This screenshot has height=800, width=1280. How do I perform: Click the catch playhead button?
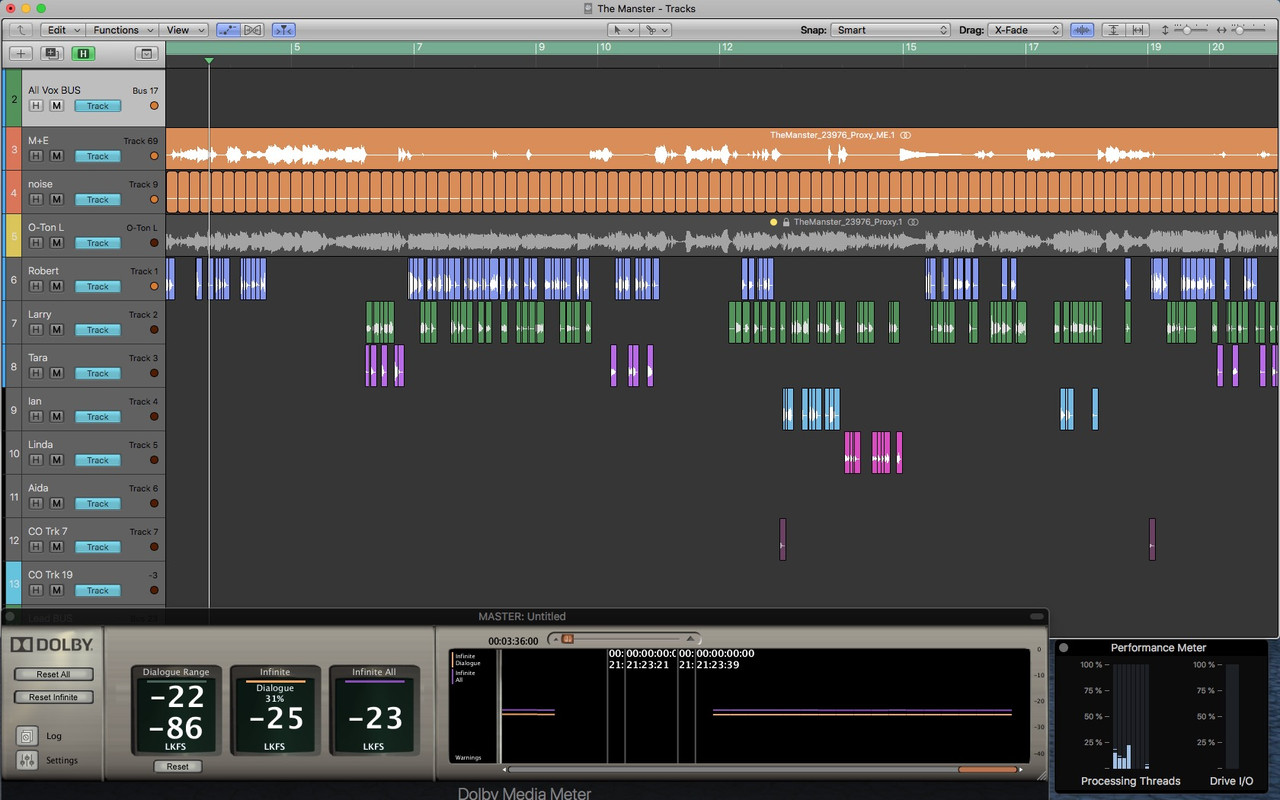coord(284,30)
